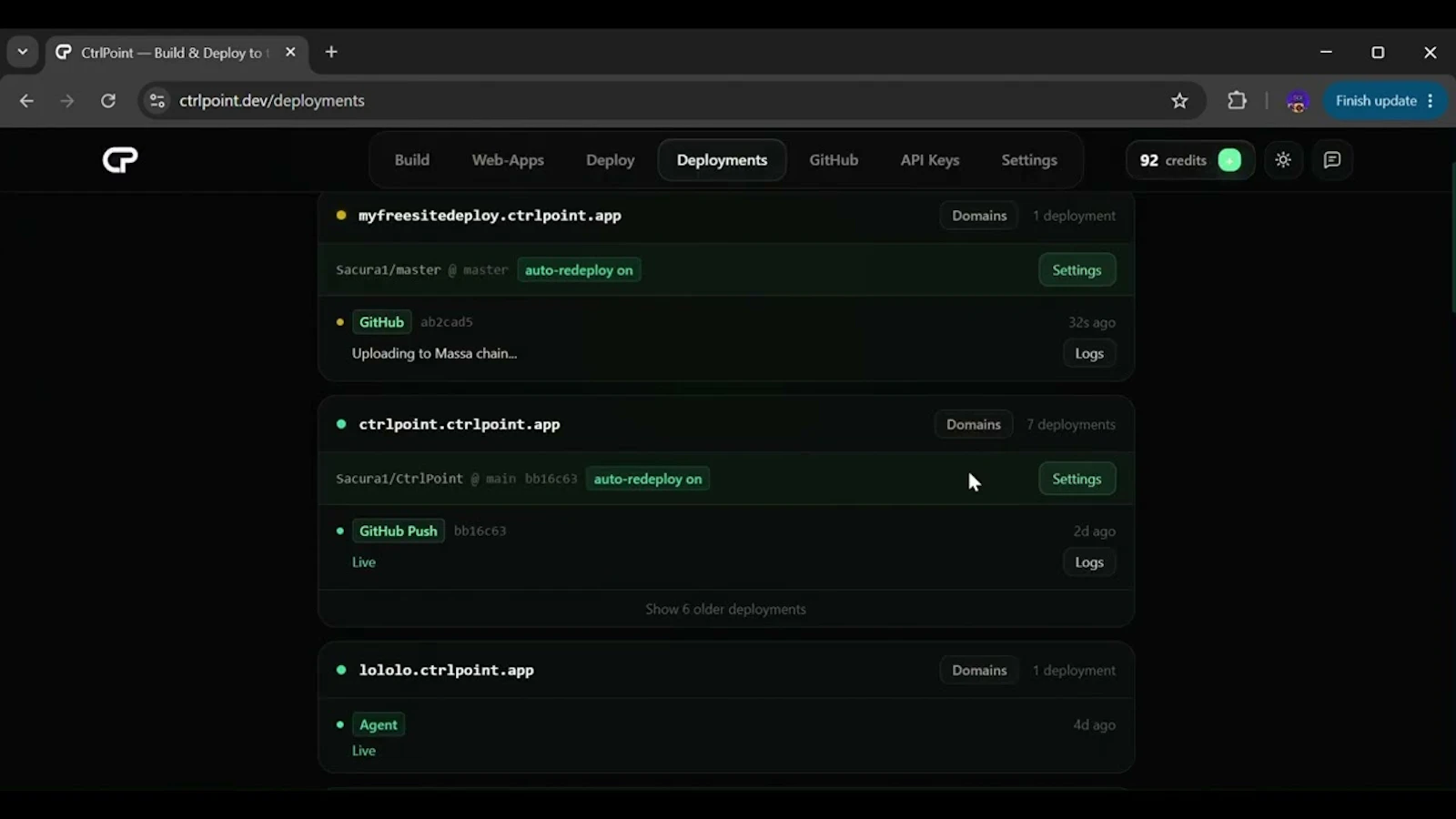Click the page vertical scrollbar
The width and height of the screenshot is (1456, 819).
1452,238
